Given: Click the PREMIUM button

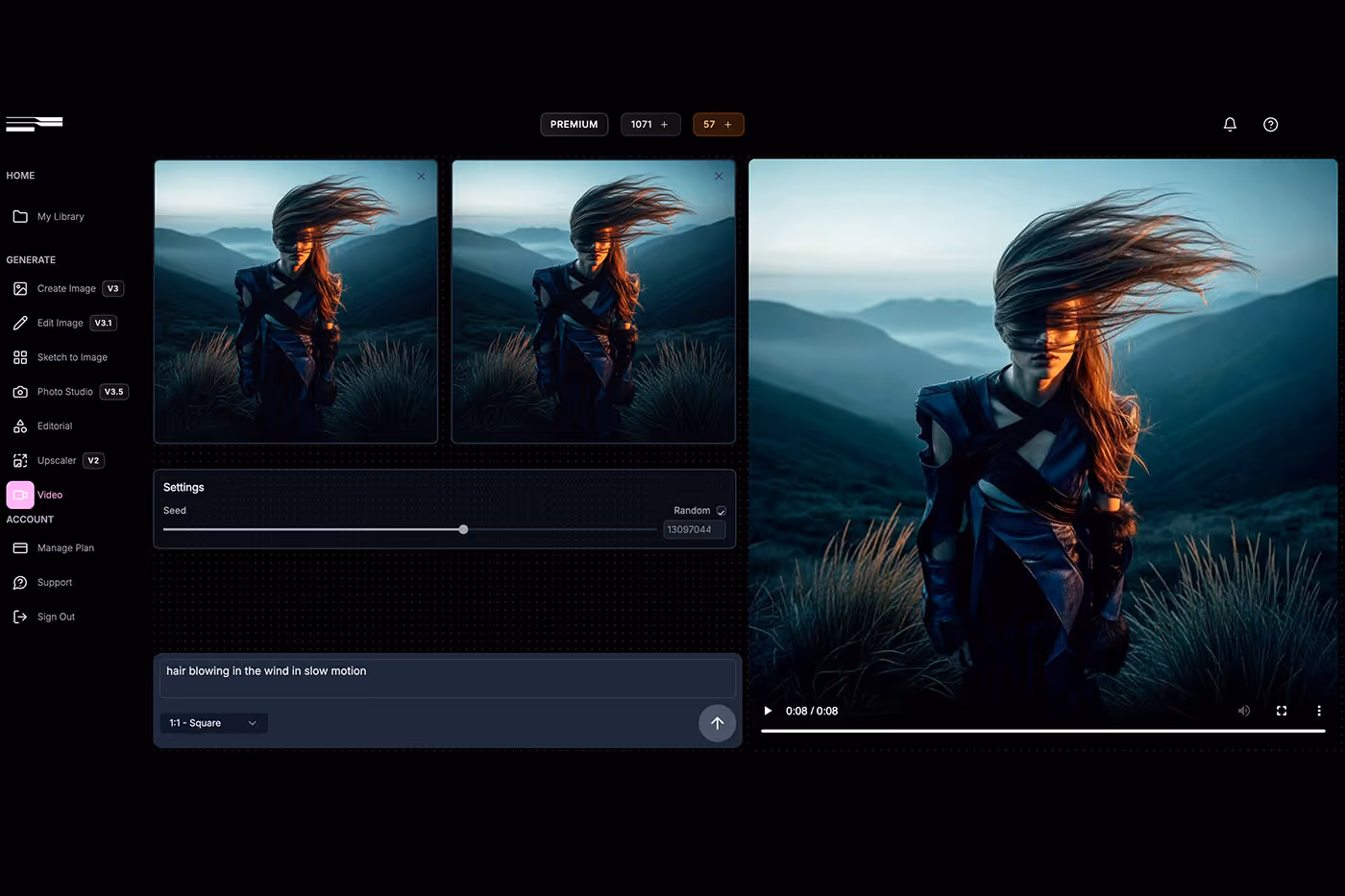Looking at the screenshot, I should point(574,124).
